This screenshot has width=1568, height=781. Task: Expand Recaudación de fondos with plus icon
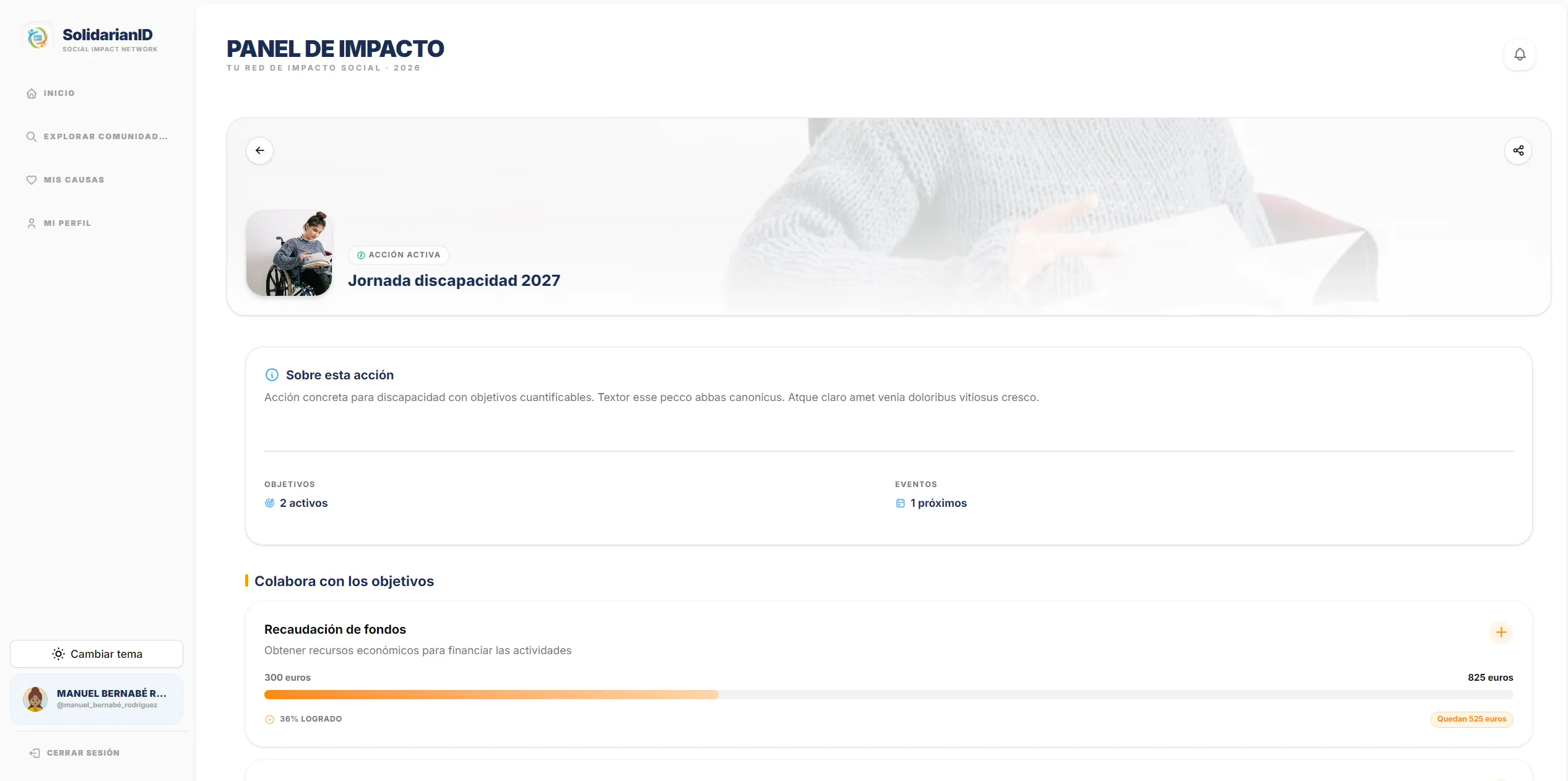coord(1501,632)
